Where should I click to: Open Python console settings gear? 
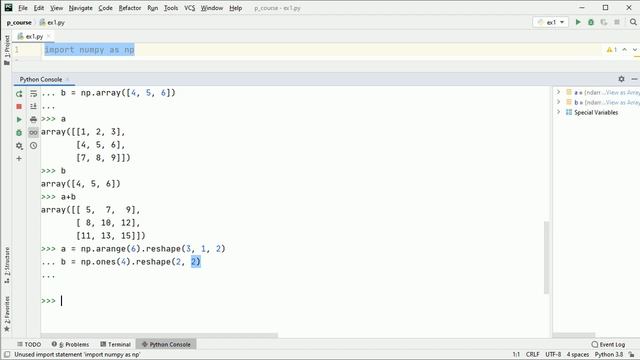pos(19,146)
